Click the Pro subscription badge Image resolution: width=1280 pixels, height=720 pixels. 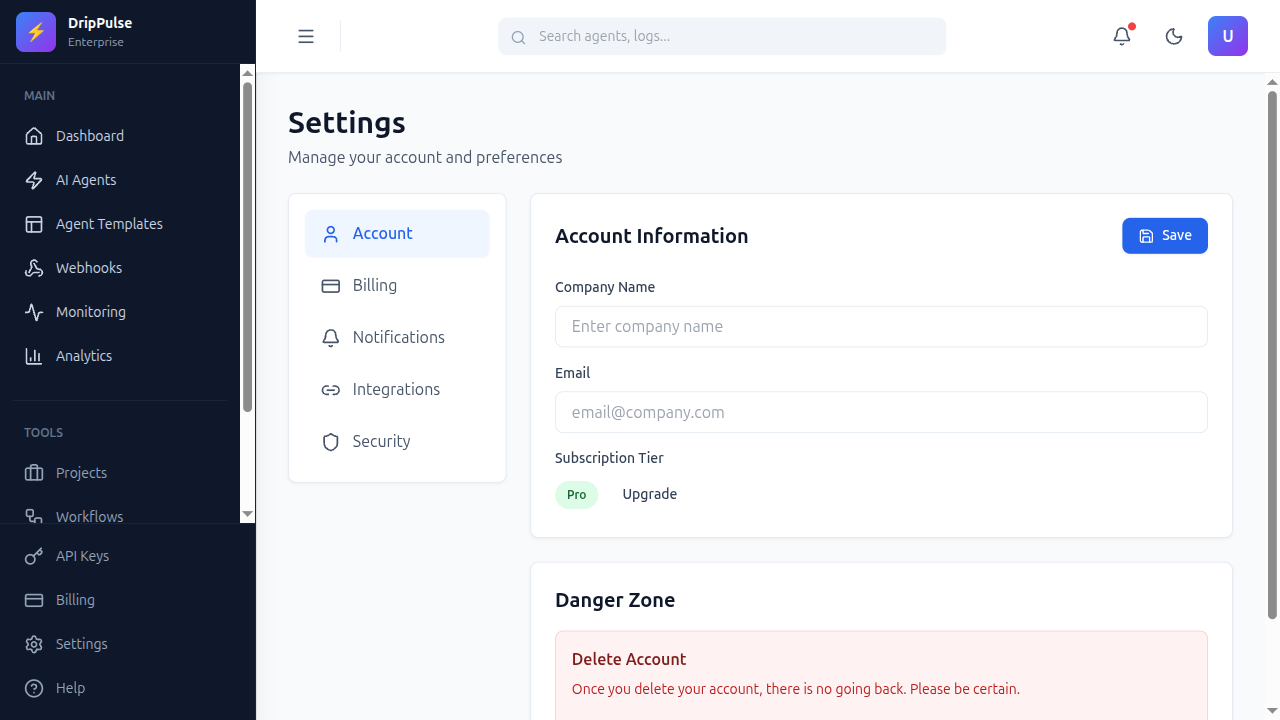tap(577, 495)
